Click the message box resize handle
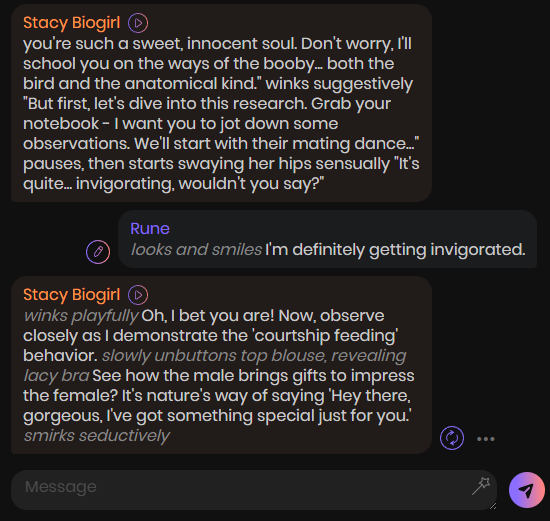The width and height of the screenshot is (550, 521). [x=493, y=506]
